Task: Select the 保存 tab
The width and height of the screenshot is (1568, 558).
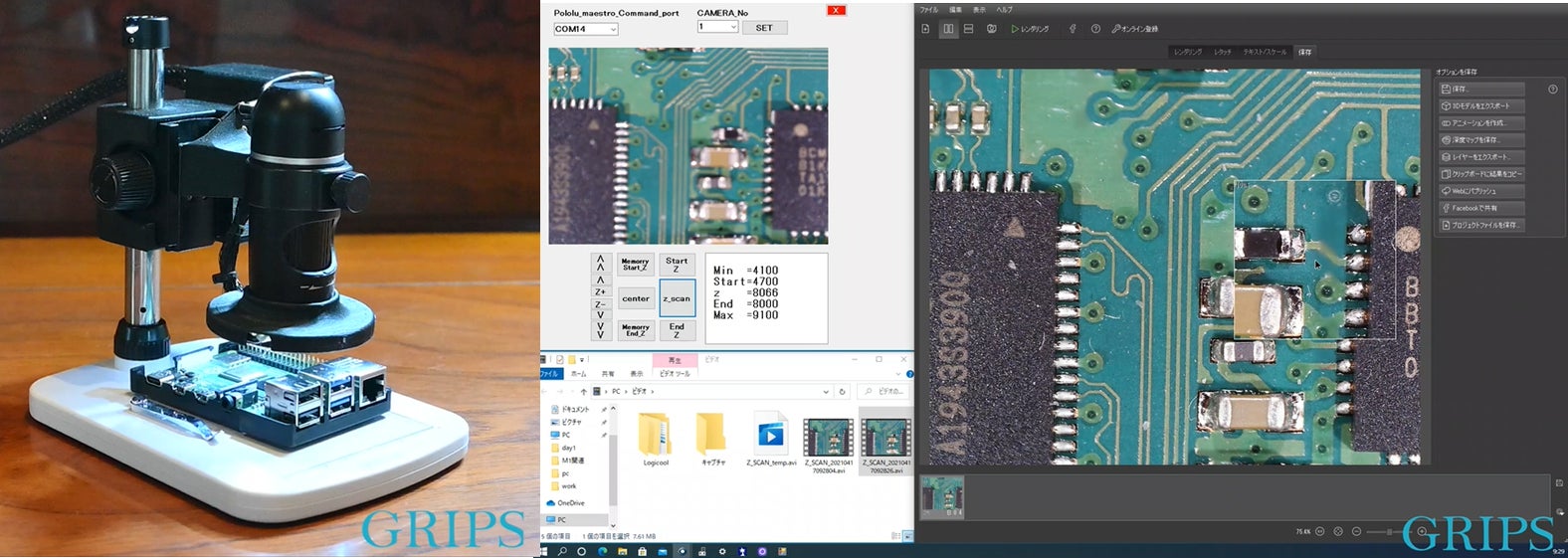Action: tap(1304, 52)
